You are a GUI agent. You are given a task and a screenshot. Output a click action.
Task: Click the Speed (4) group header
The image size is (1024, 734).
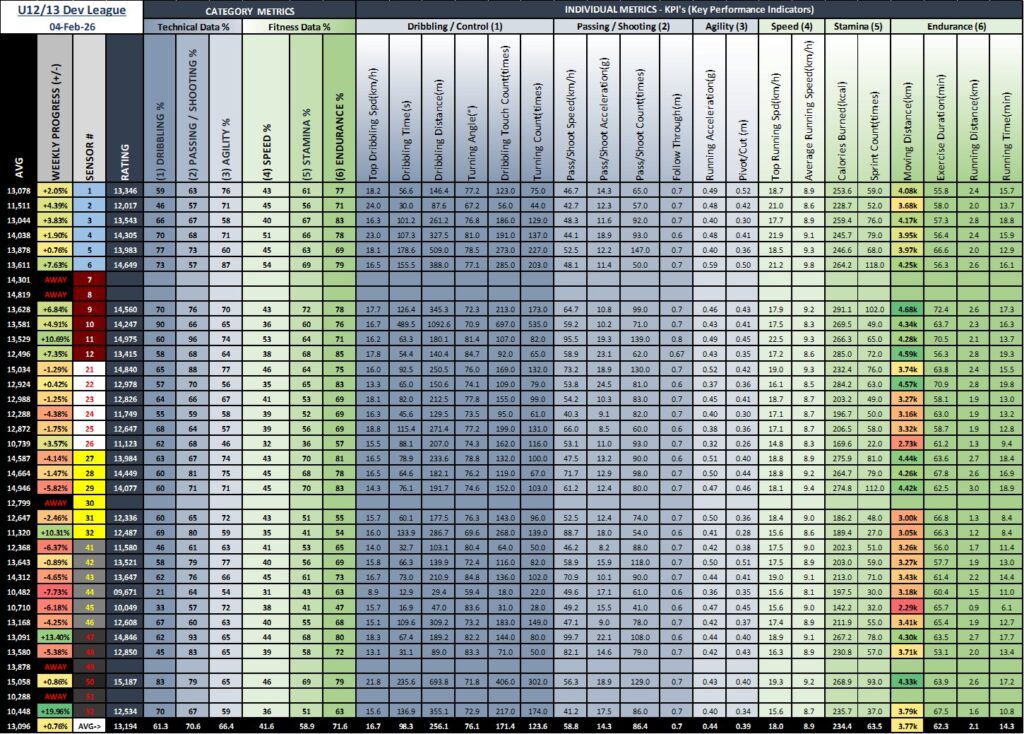pos(790,27)
